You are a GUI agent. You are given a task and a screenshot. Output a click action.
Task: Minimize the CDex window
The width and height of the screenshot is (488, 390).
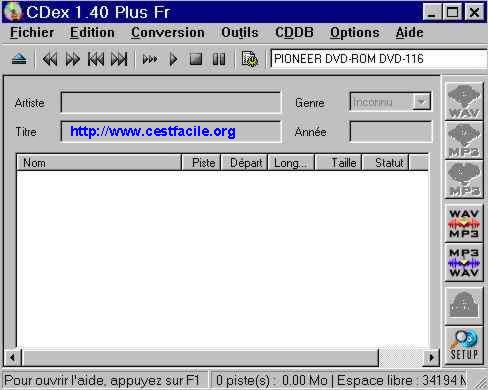pyautogui.click(x=432, y=12)
